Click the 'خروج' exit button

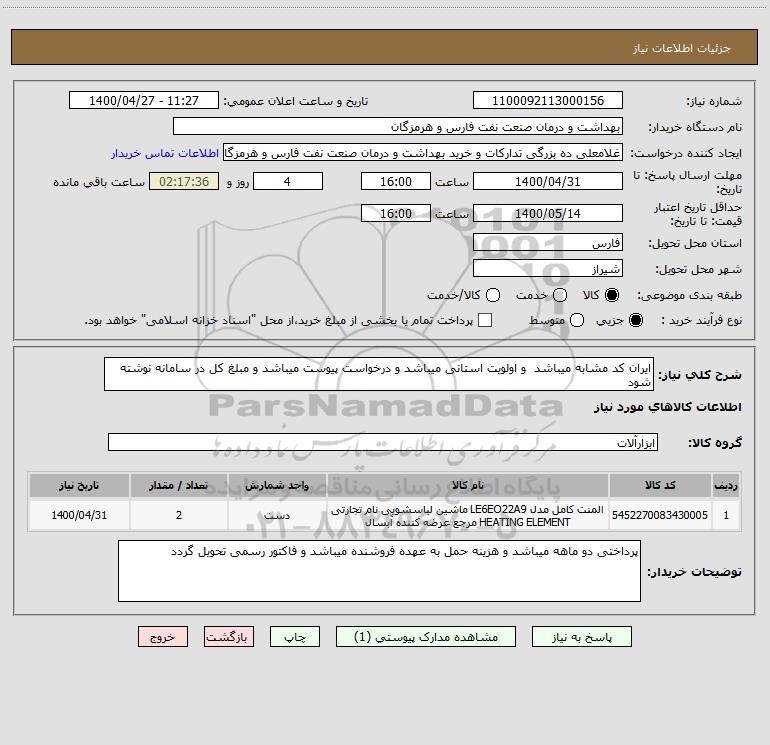point(163,636)
